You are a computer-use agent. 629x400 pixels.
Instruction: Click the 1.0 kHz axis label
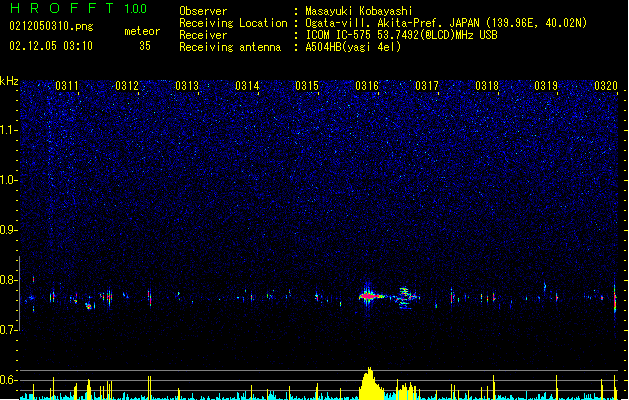pyautogui.click(x=8, y=180)
